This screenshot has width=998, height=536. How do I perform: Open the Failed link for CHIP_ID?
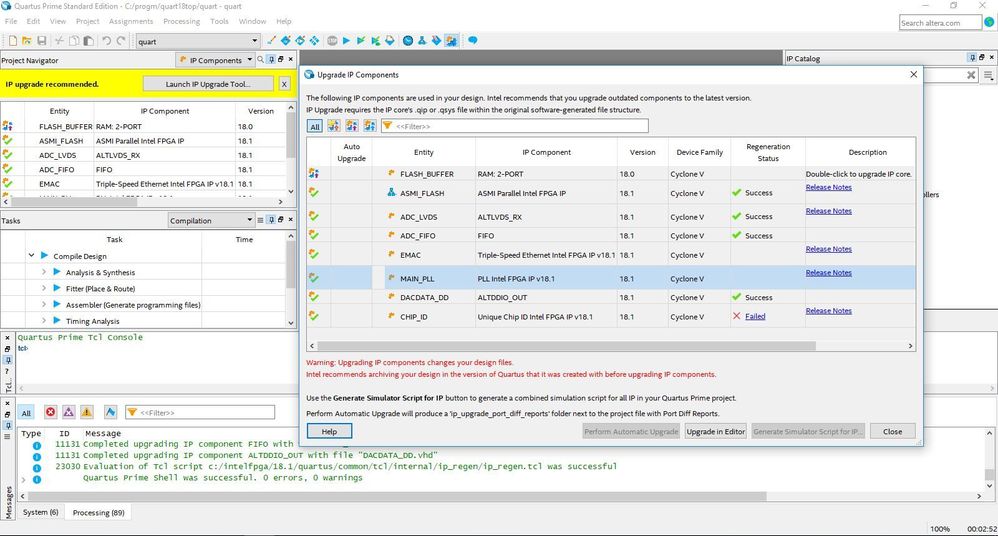click(754, 316)
